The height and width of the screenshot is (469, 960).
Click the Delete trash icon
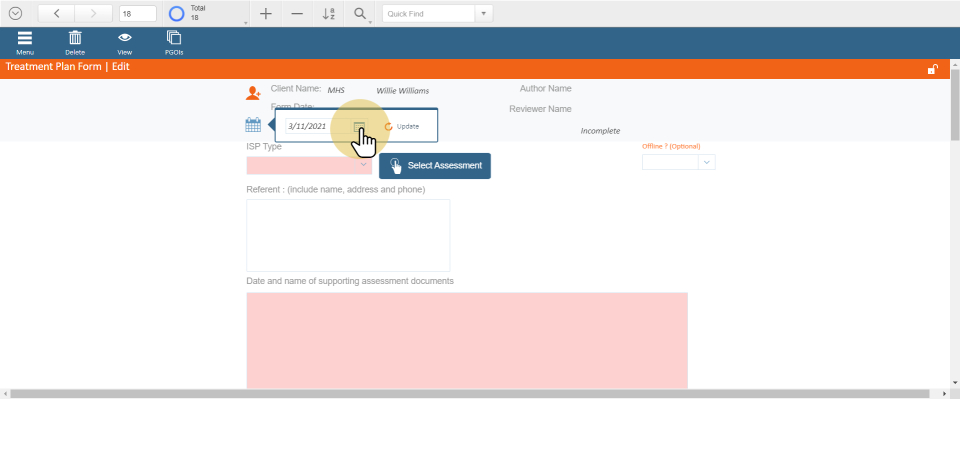[x=75, y=38]
